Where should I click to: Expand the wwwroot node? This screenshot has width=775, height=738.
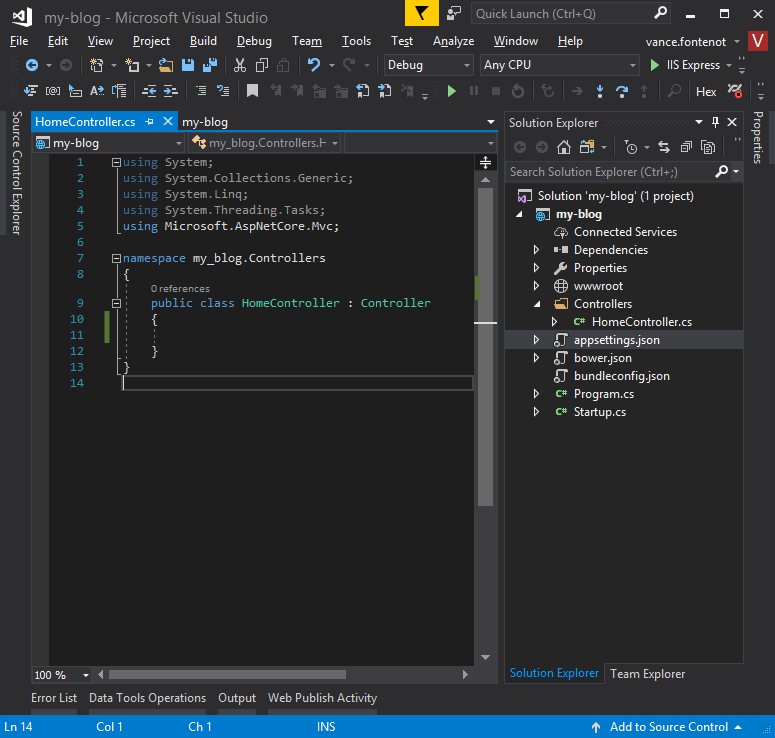click(536, 286)
